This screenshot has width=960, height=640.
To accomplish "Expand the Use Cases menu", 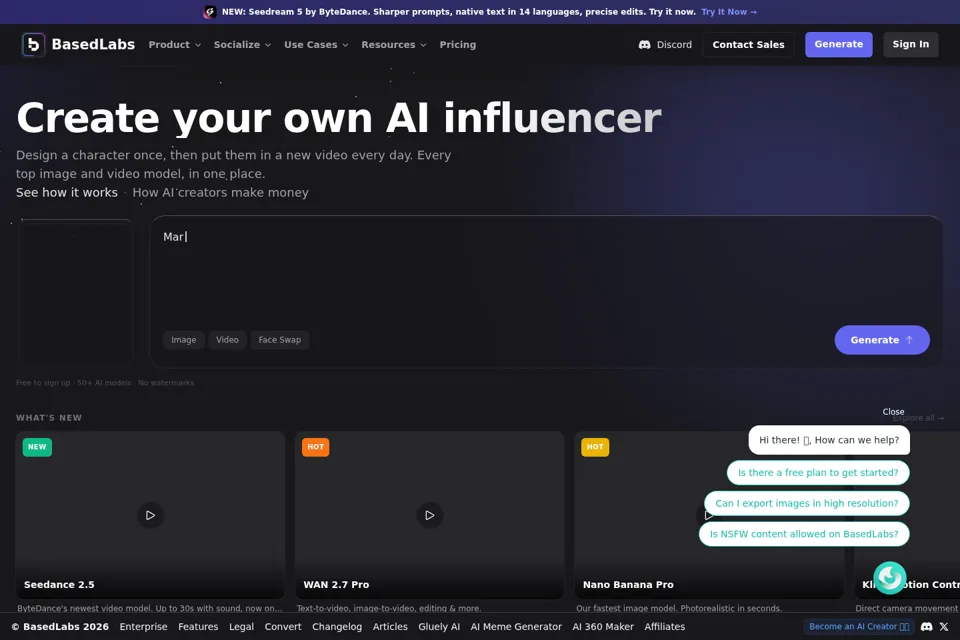I will click(x=316, y=45).
